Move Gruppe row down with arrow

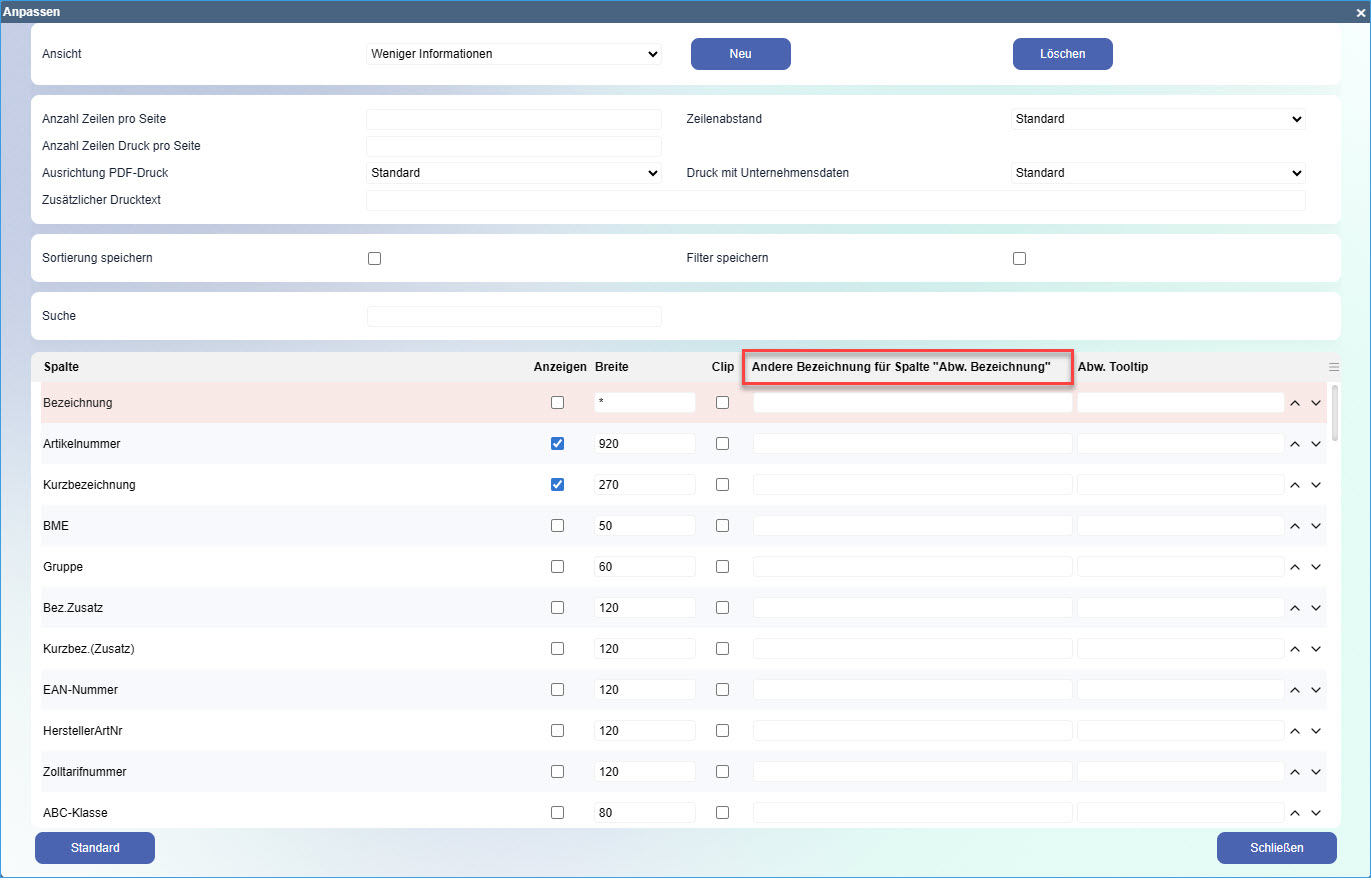tap(1316, 567)
